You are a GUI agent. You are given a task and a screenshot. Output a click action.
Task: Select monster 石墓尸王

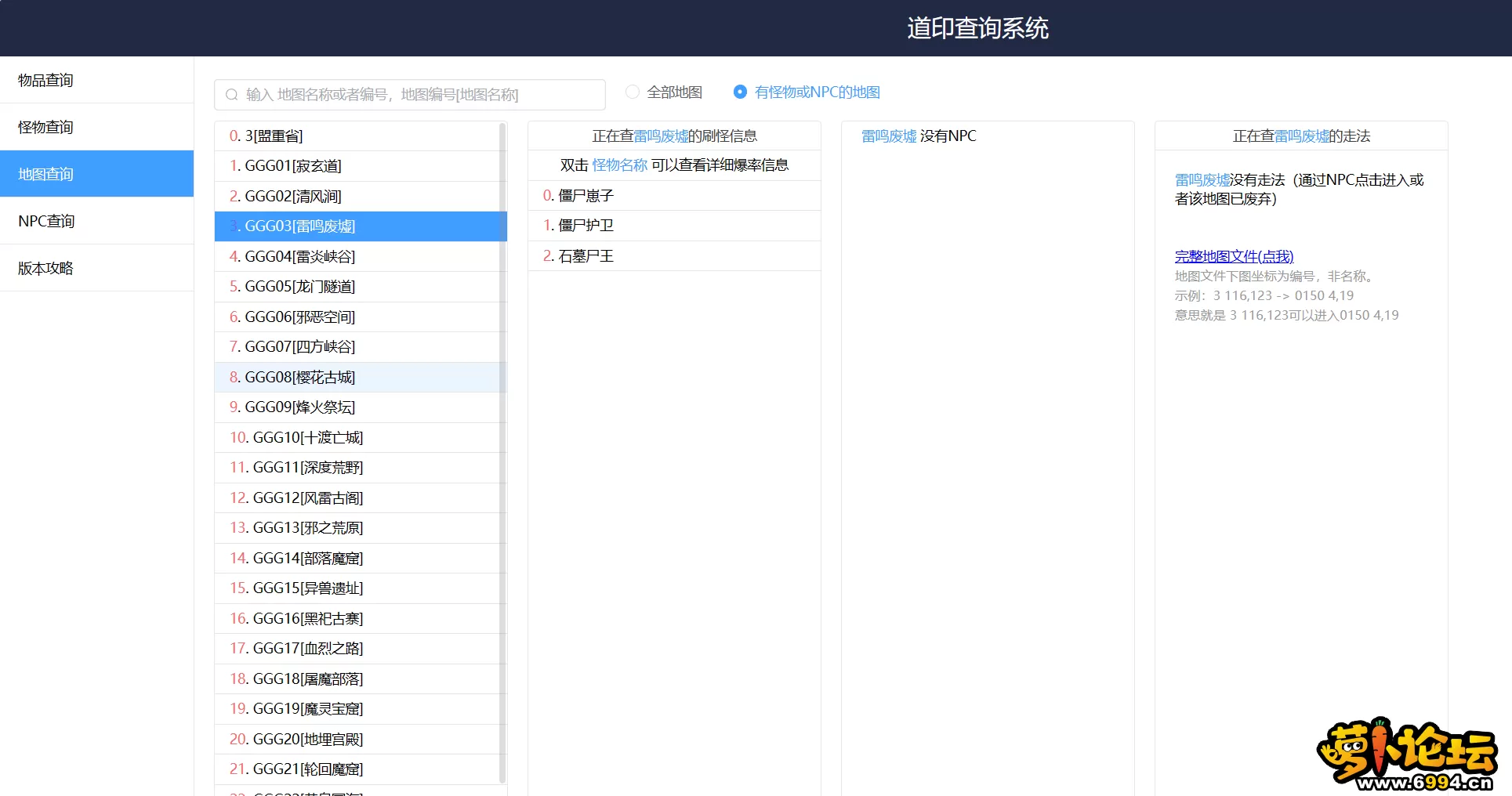click(x=674, y=256)
